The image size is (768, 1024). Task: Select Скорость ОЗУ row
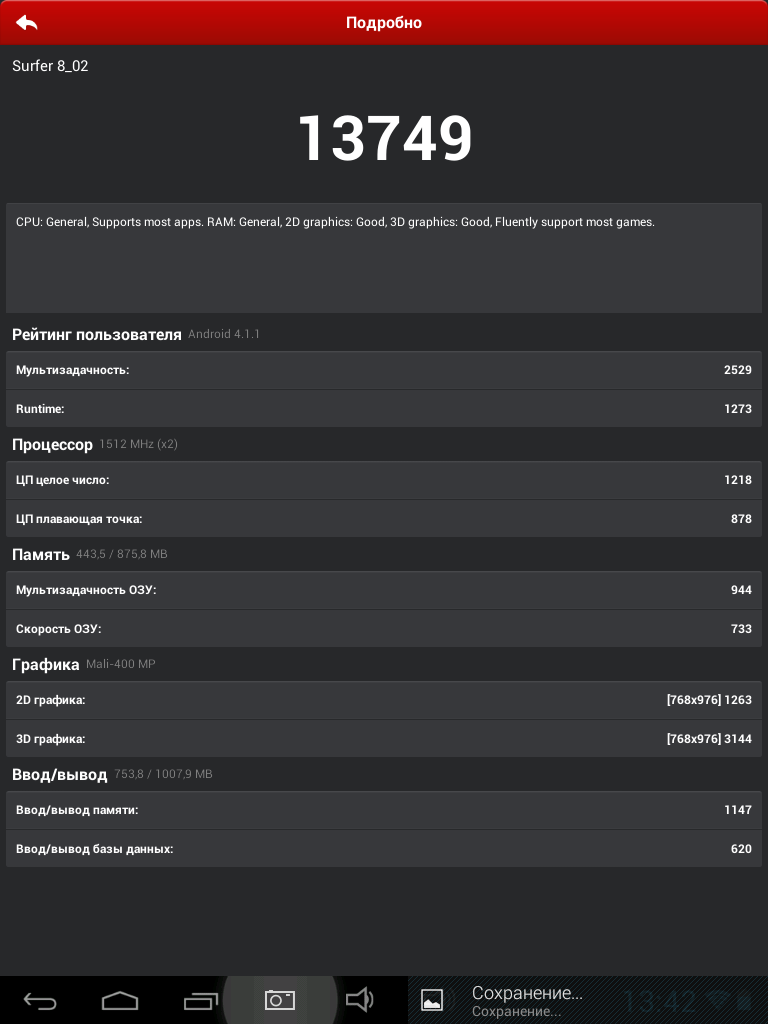384,628
